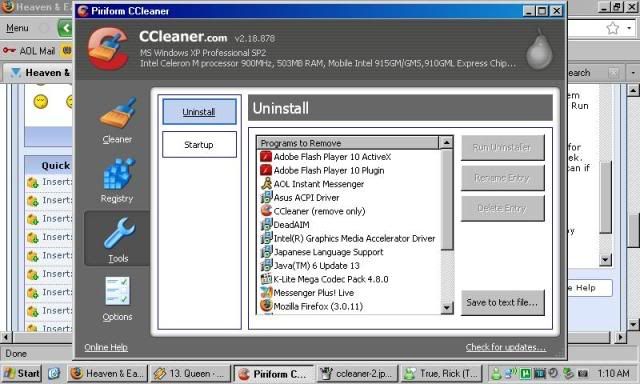Screen dimensions: 640x384
Task: Click the green user system tray icon
Action: (x=496, y=373)
